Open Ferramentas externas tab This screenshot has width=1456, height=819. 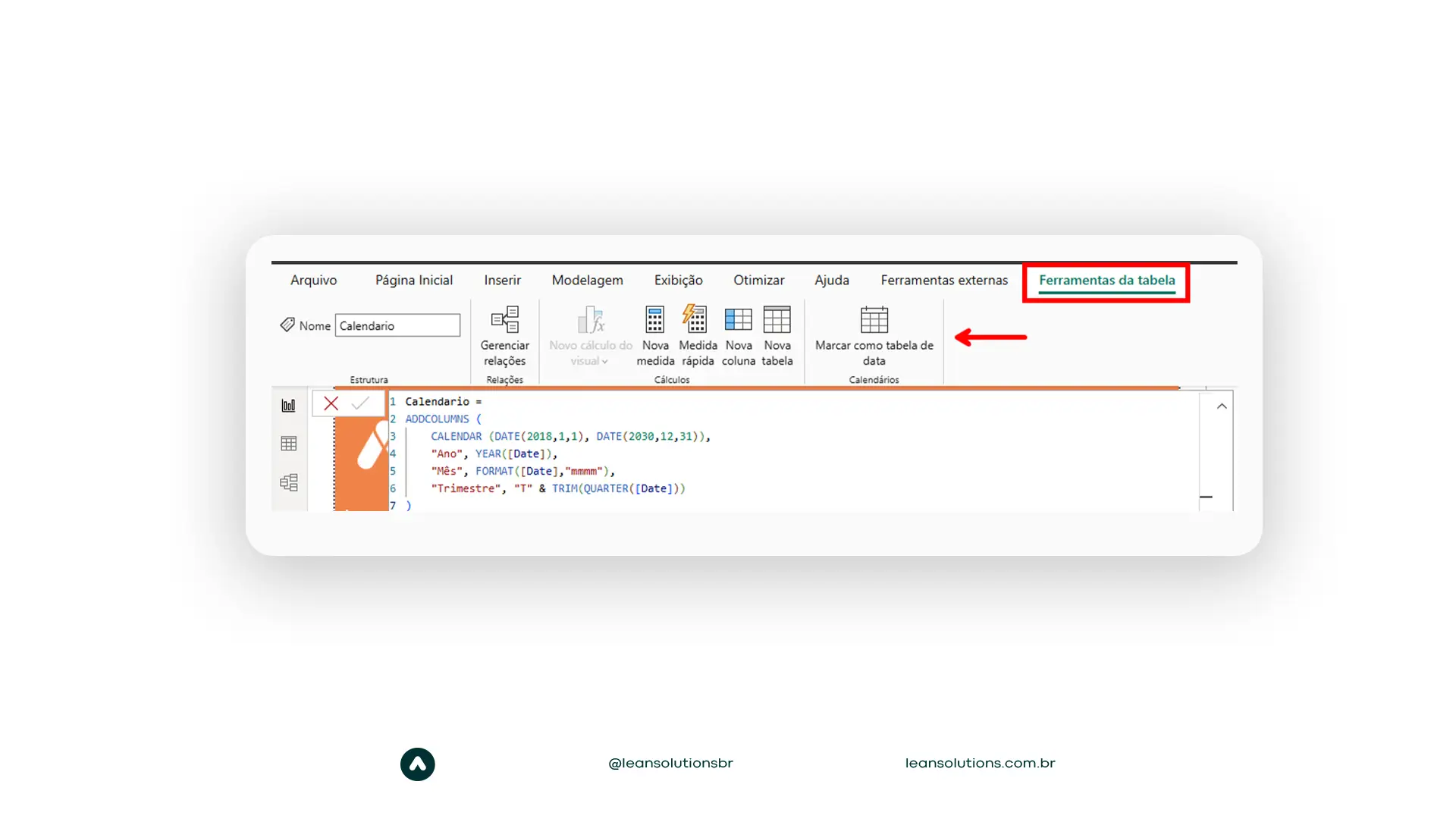[944, 280]
